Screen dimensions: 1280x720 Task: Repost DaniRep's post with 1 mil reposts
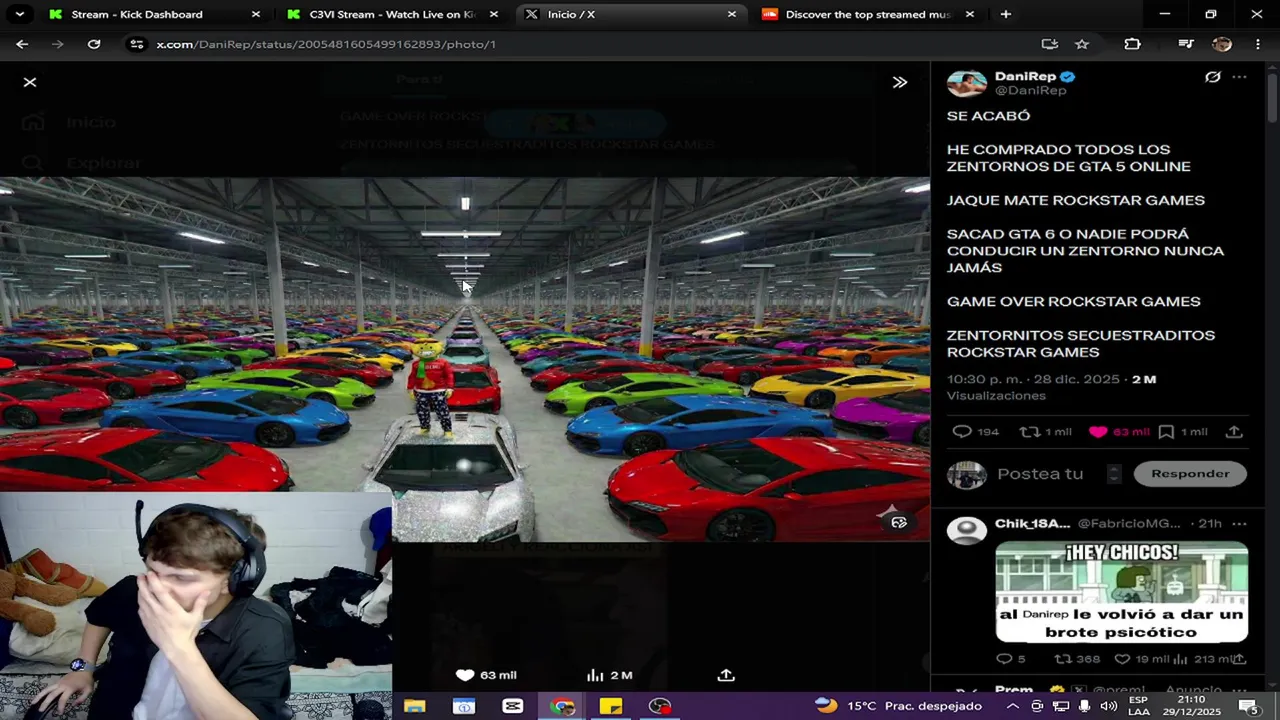click(1045, 432)
